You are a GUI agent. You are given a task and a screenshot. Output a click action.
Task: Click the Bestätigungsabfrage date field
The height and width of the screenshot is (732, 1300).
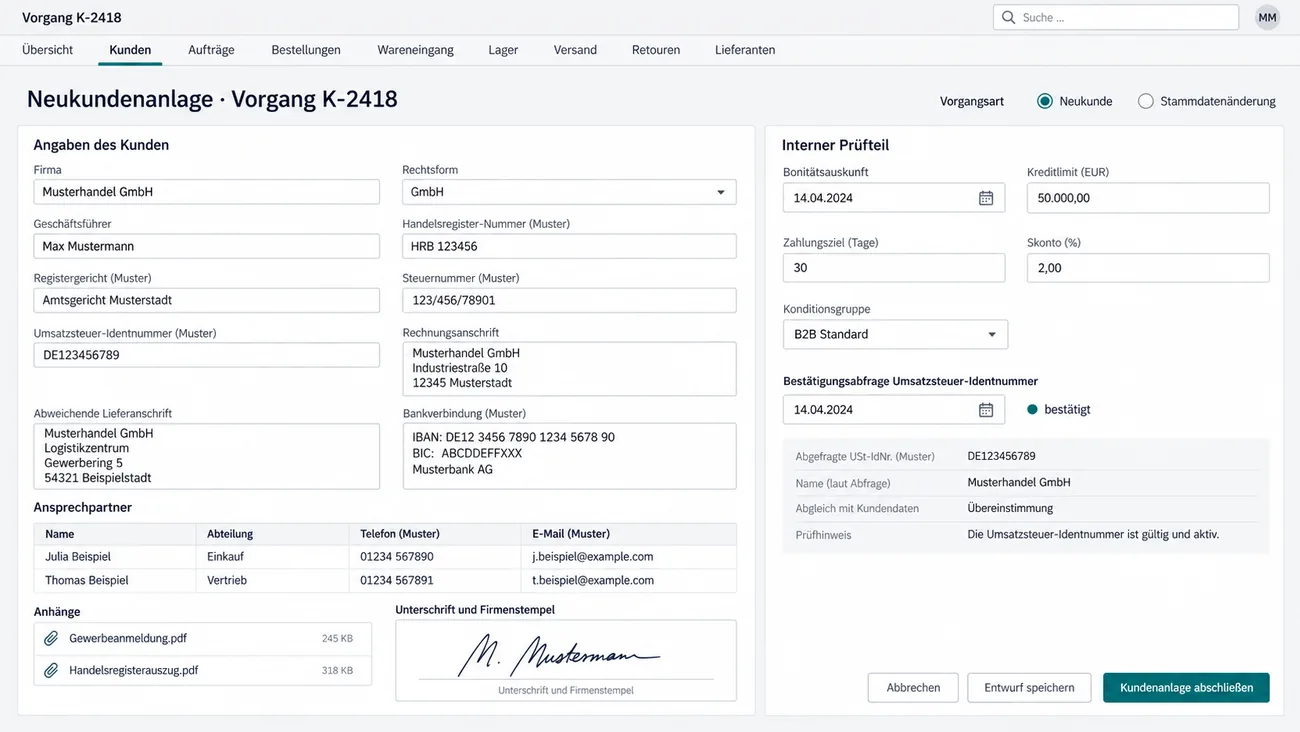click(x=894, y=410)
